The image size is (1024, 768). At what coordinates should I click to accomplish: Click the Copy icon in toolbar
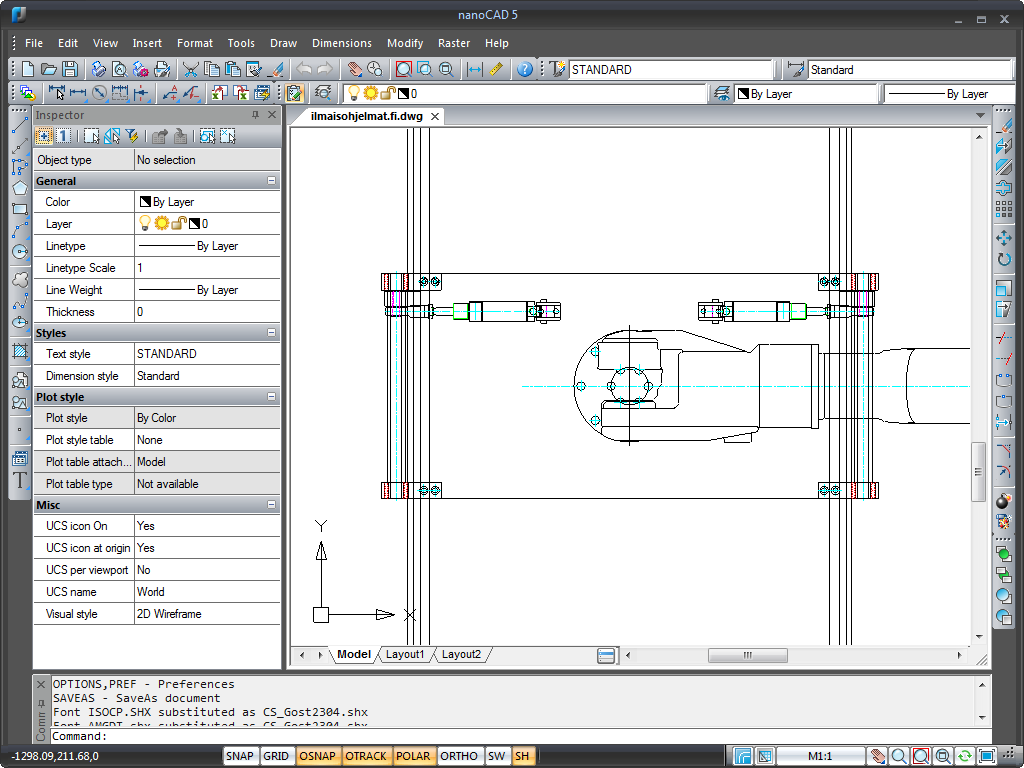pyautogui.click(x=212, y=69)
